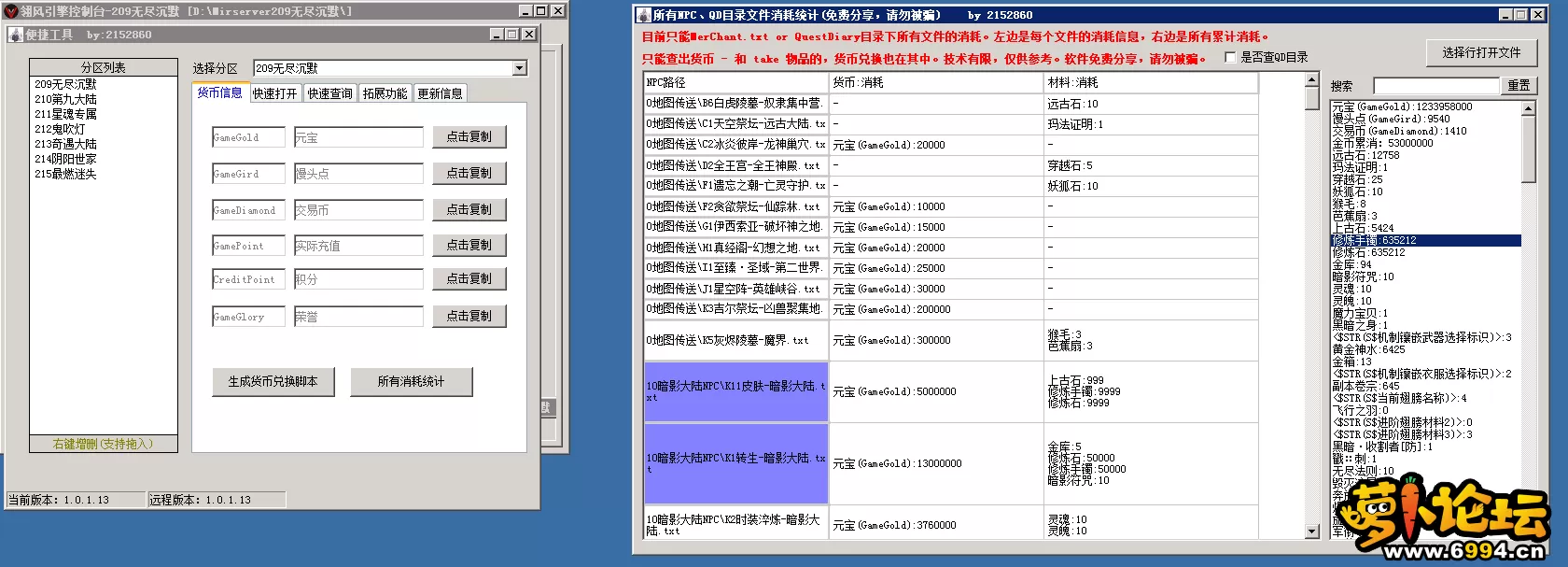Viewport: 1568px width, 567px height.
Task: Click 点击复制 next to GameGird
Action: [x=469, y=173]
